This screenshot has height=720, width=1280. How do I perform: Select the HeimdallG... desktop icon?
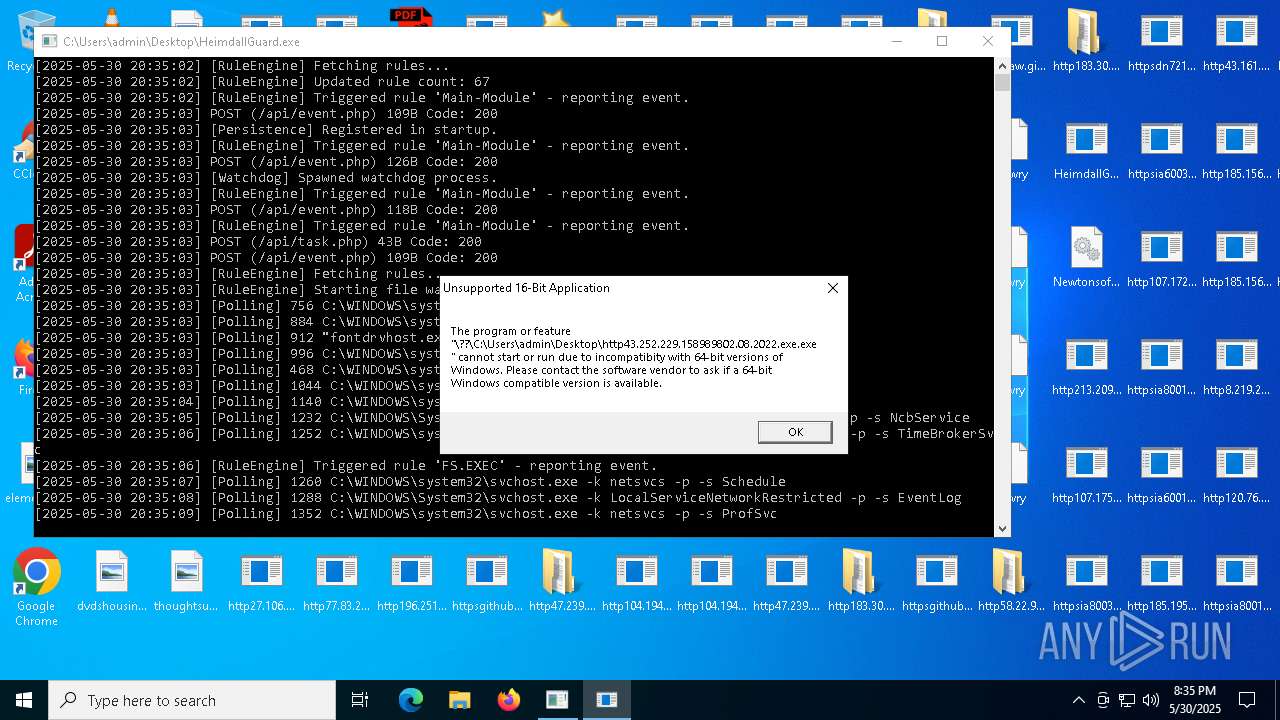(x=1086, y=151)
